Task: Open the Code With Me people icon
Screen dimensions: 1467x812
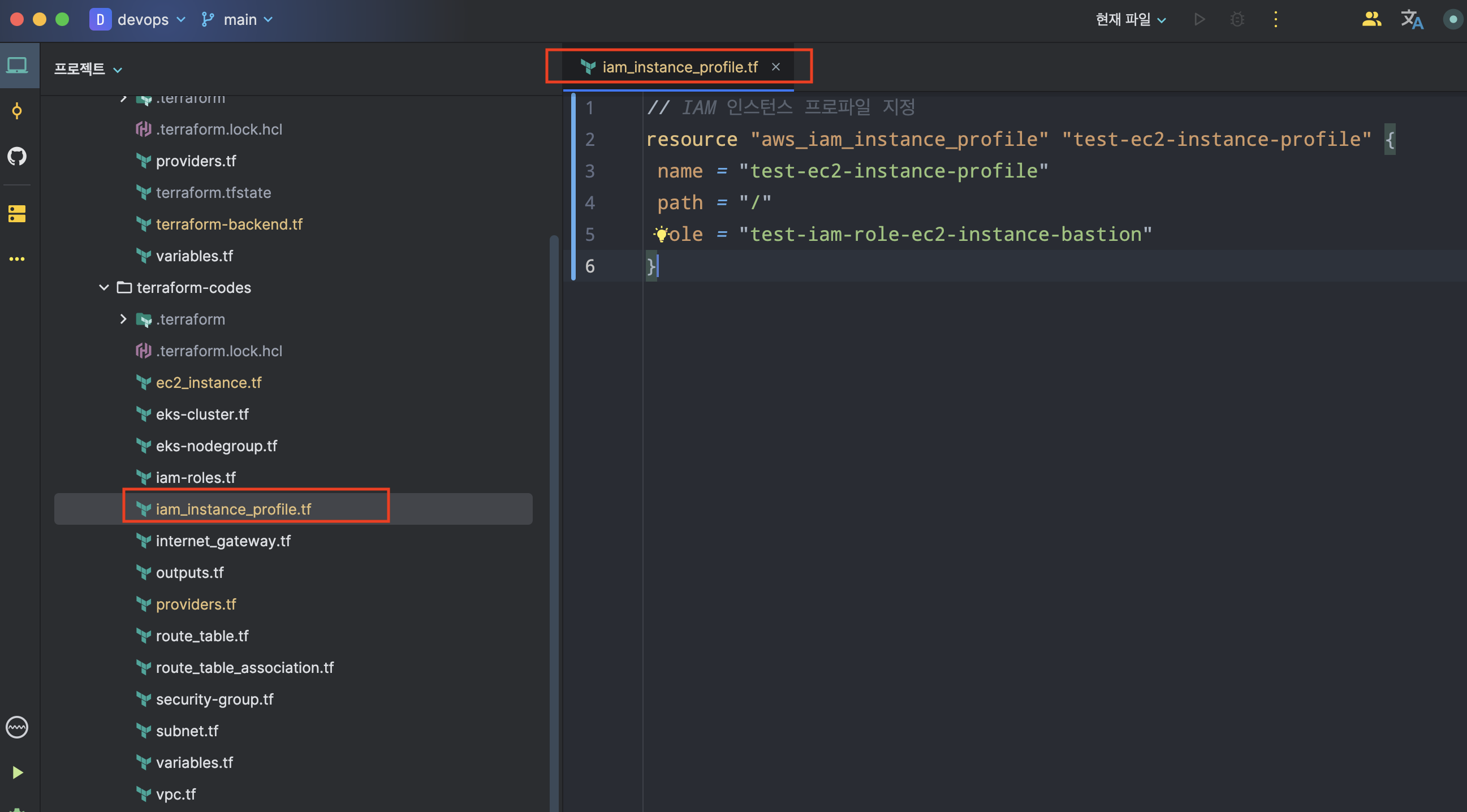Action: pos(1371,19)
